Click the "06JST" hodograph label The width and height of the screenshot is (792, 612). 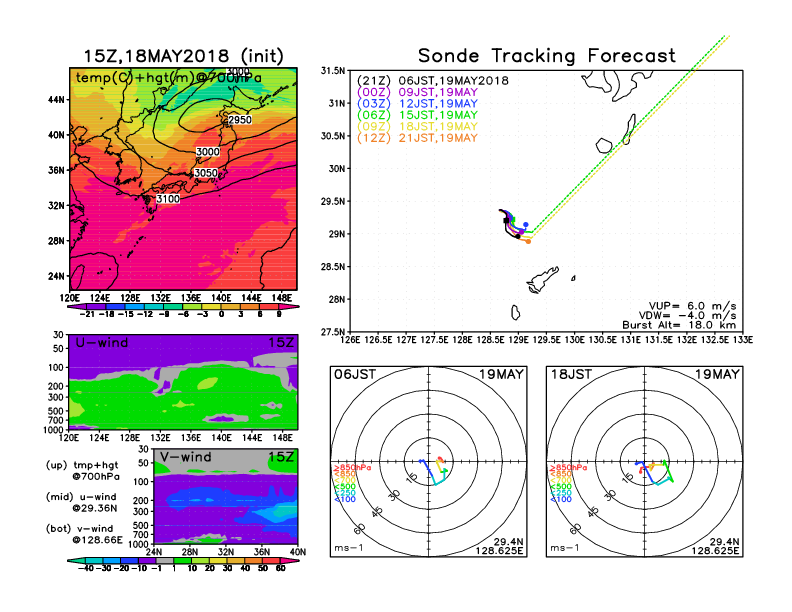pos(355,375)
